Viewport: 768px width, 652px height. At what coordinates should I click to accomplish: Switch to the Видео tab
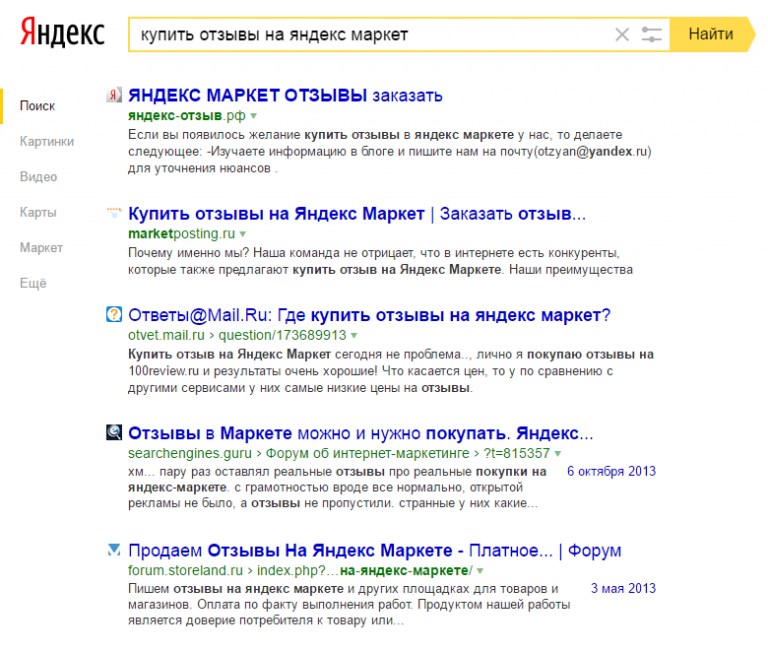pos(38,177)
